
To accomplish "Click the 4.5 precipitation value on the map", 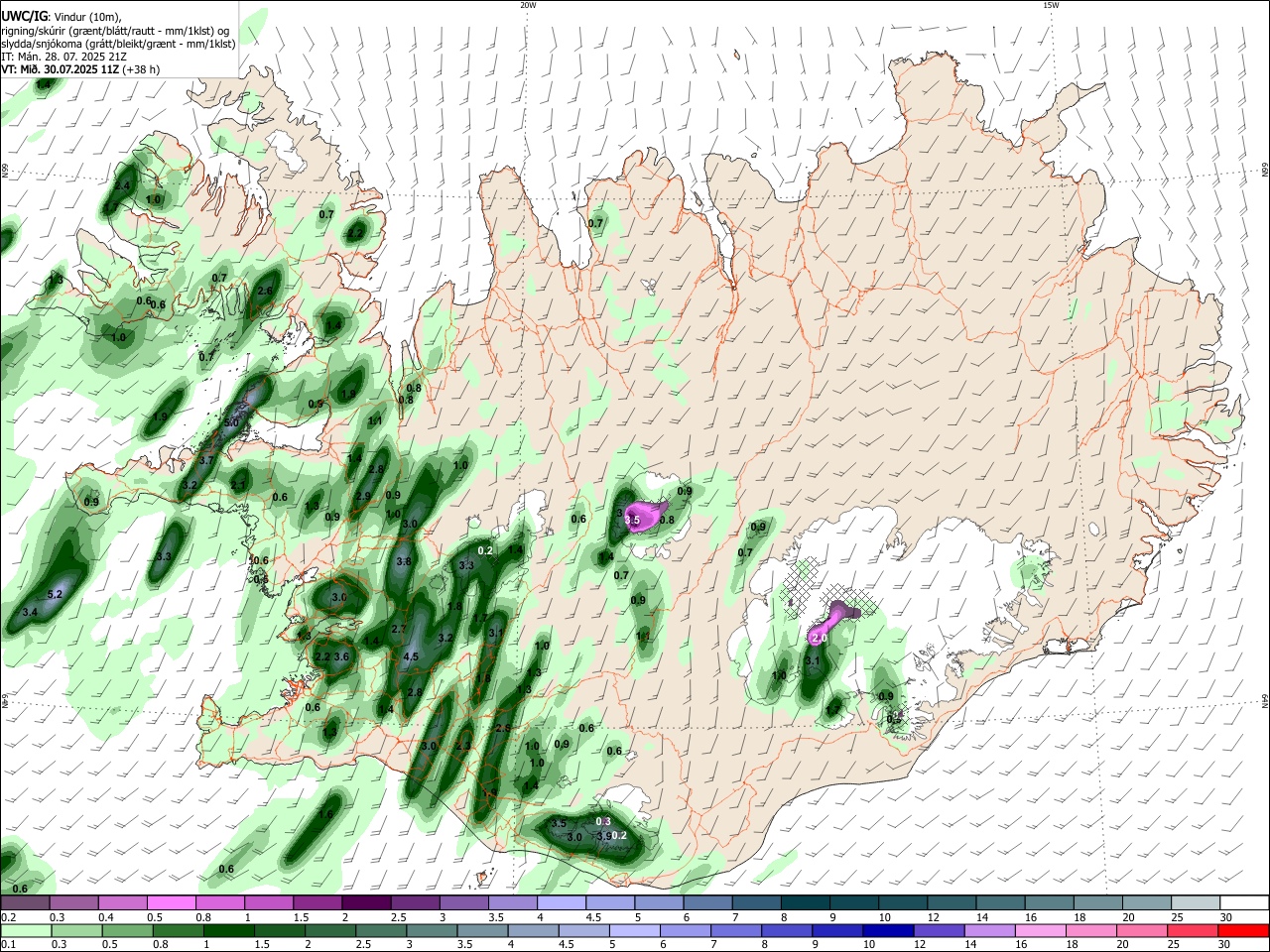I will click(x=412, y=656).
